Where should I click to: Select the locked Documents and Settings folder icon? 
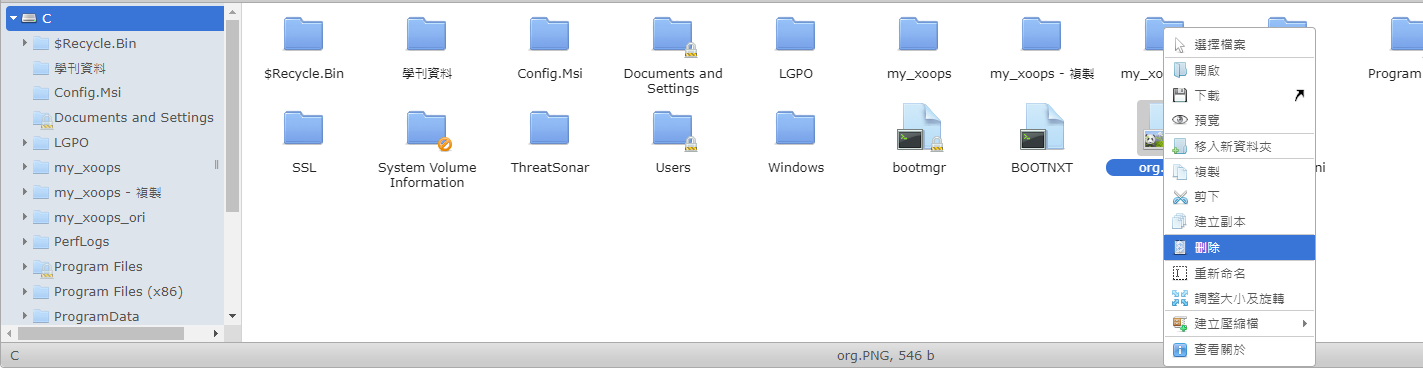point(673,35)
